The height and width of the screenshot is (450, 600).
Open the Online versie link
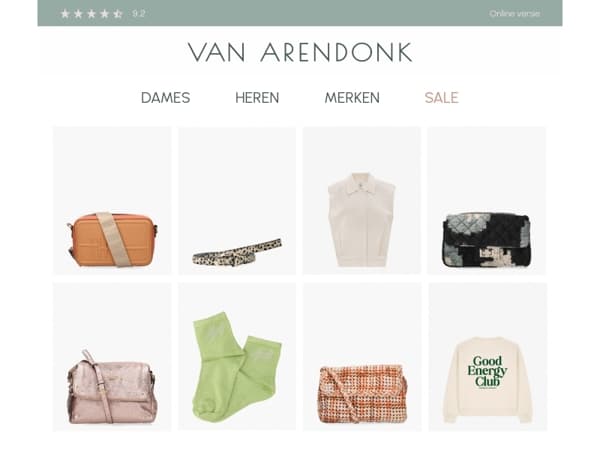point(514,14)
